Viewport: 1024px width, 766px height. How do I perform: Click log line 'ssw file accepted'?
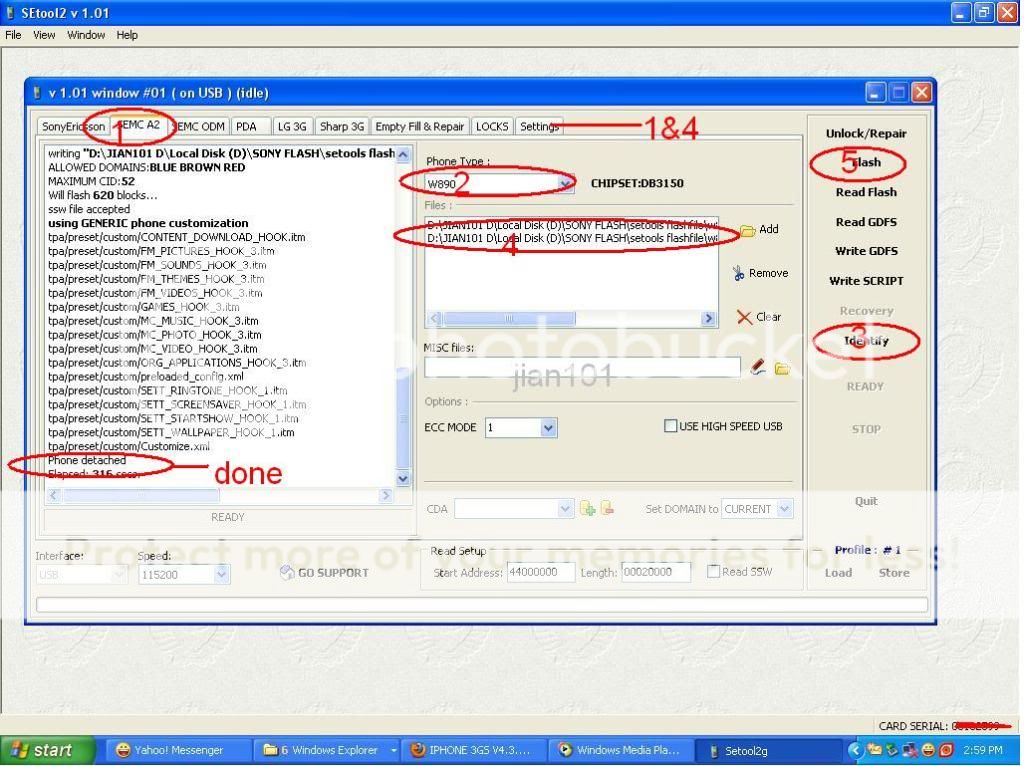point(89,209)
